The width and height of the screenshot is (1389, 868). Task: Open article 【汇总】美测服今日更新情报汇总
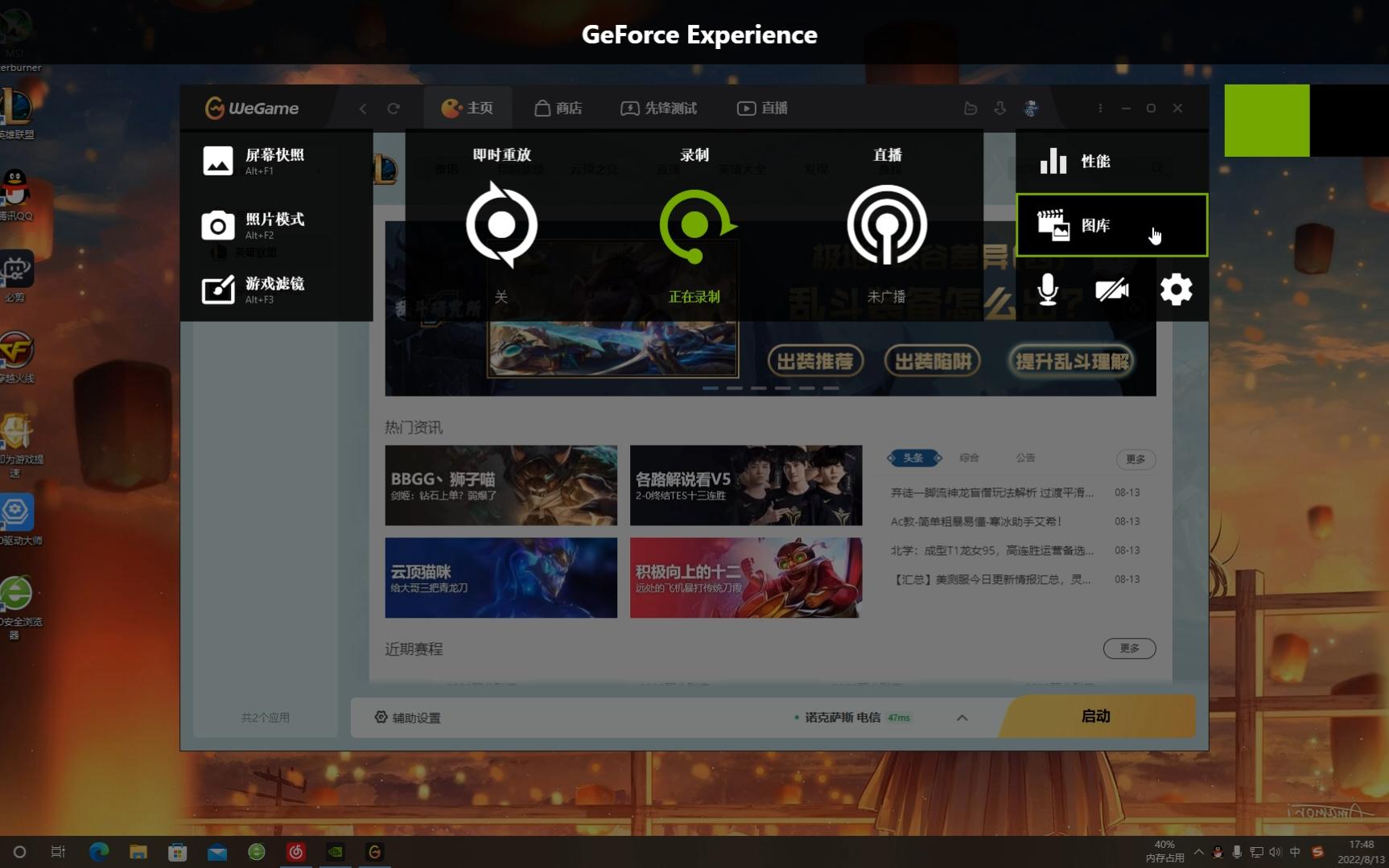tap(992, 579)
